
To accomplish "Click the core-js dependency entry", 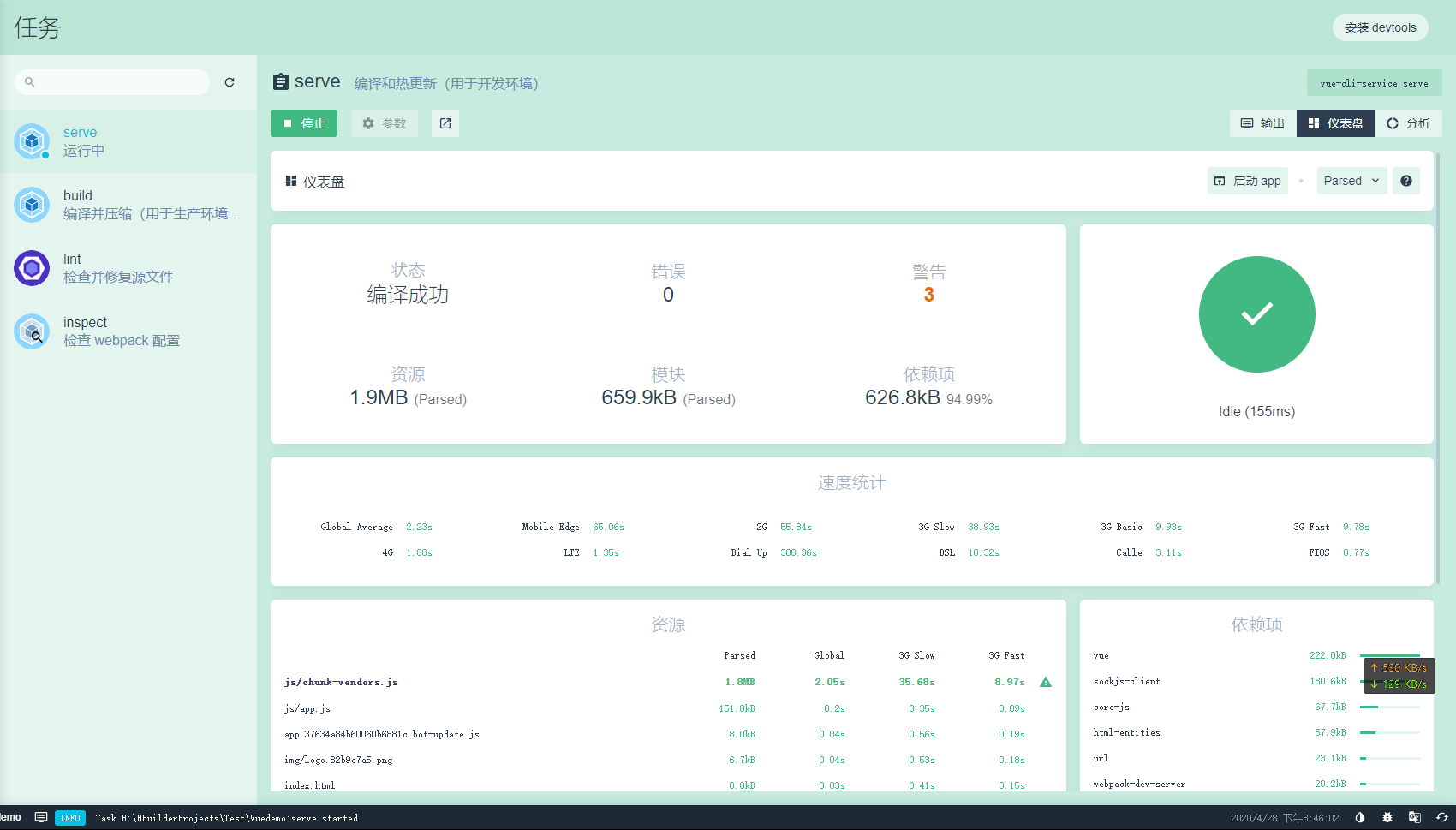I will coord(1112,707).
